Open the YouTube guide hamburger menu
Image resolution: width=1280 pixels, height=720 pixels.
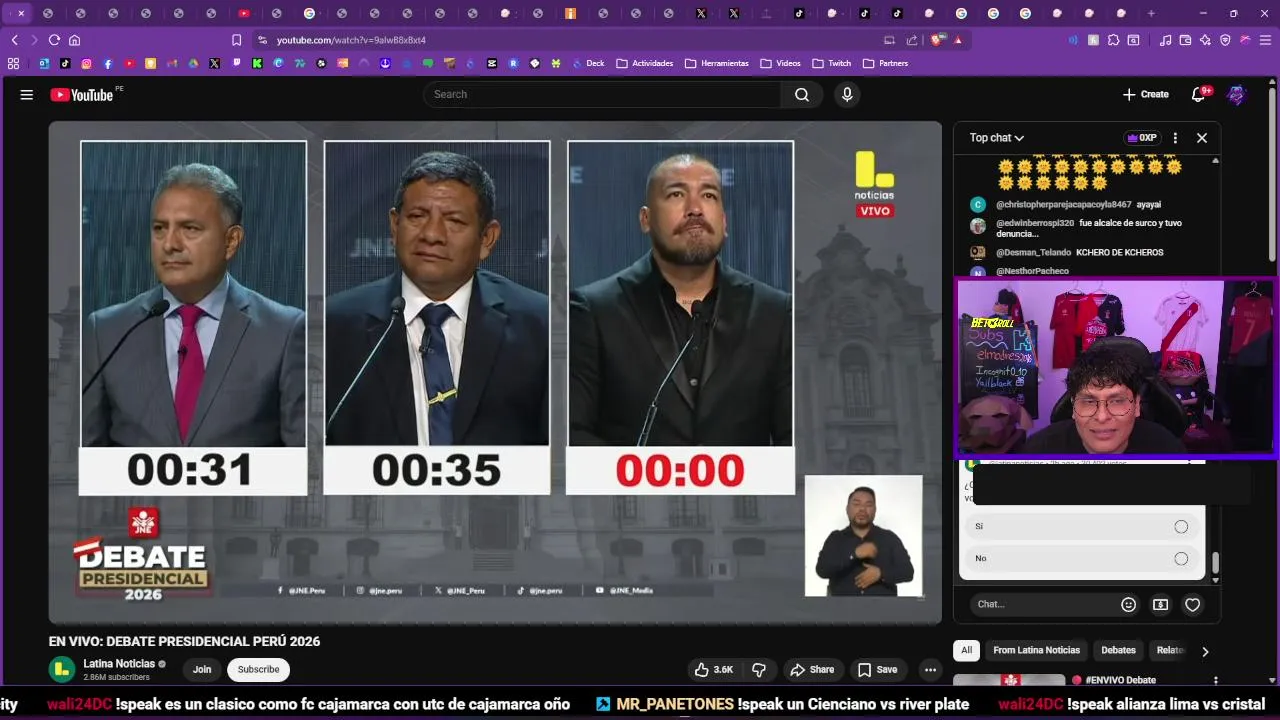[x=26, y=94]
